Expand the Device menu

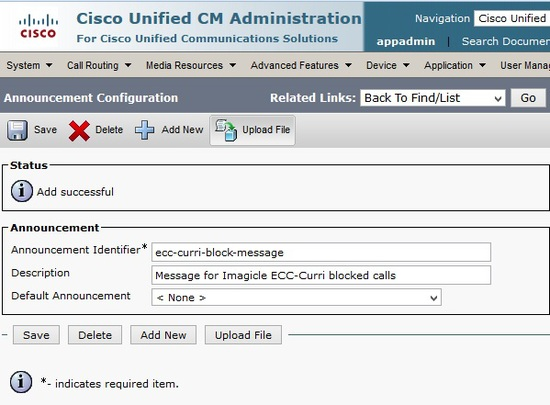coord(388,65)
